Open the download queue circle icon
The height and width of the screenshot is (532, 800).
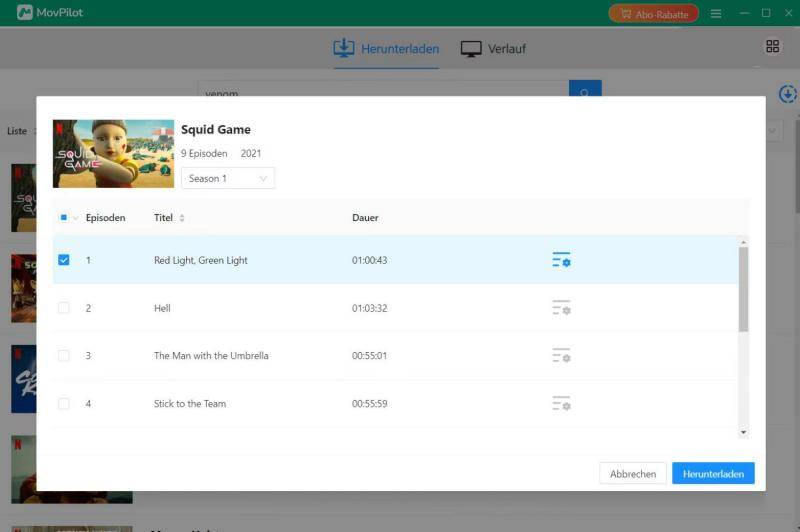pyautogui.click(x=788, y=94)
